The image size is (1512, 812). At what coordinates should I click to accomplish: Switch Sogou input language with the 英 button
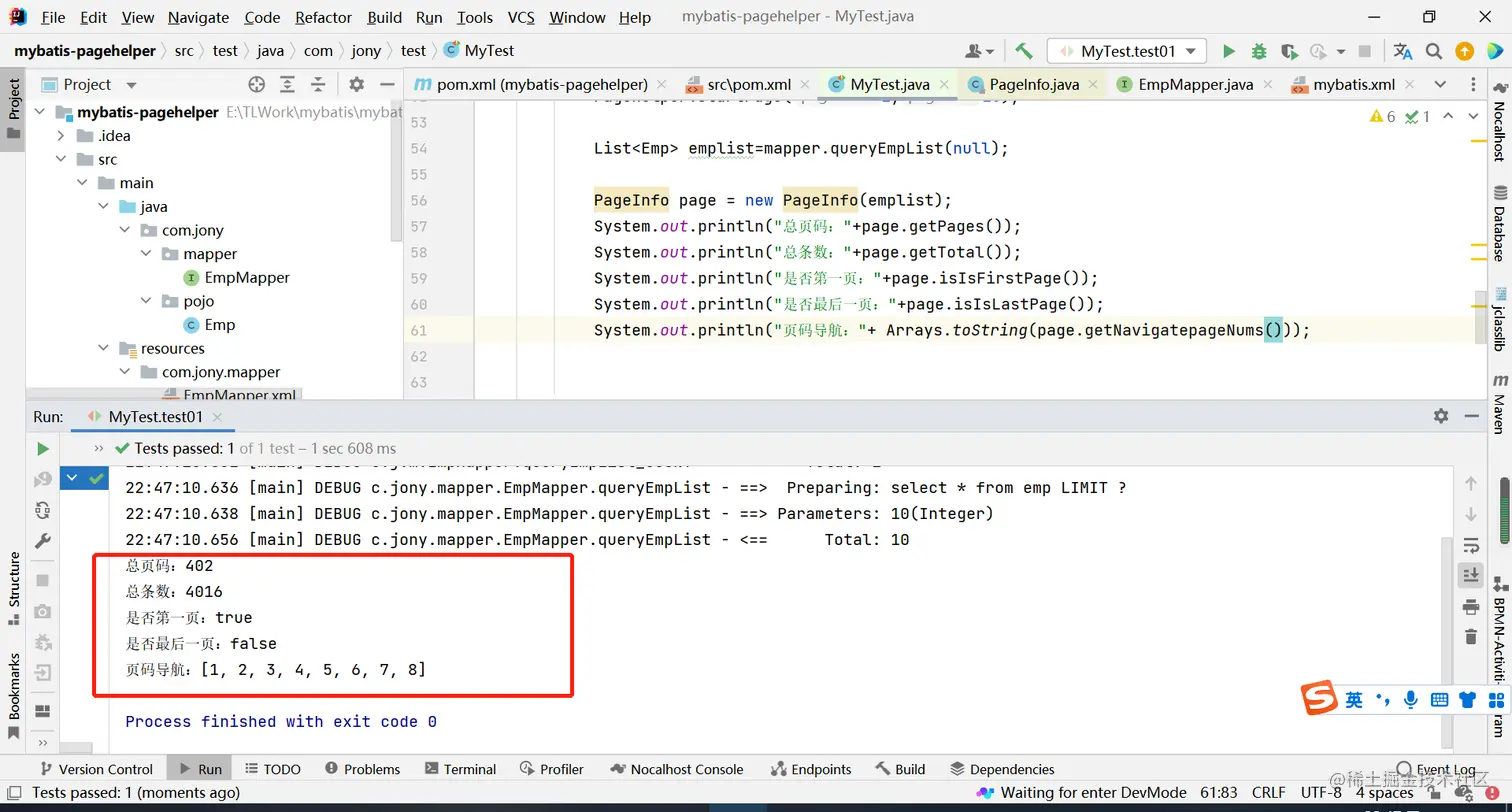point(1354,700)
